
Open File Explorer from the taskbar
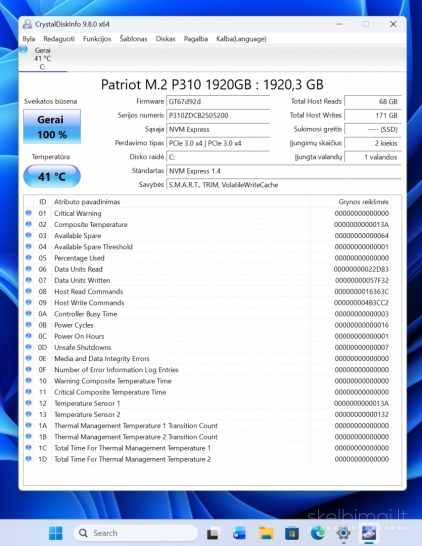(x=266, y=533)
